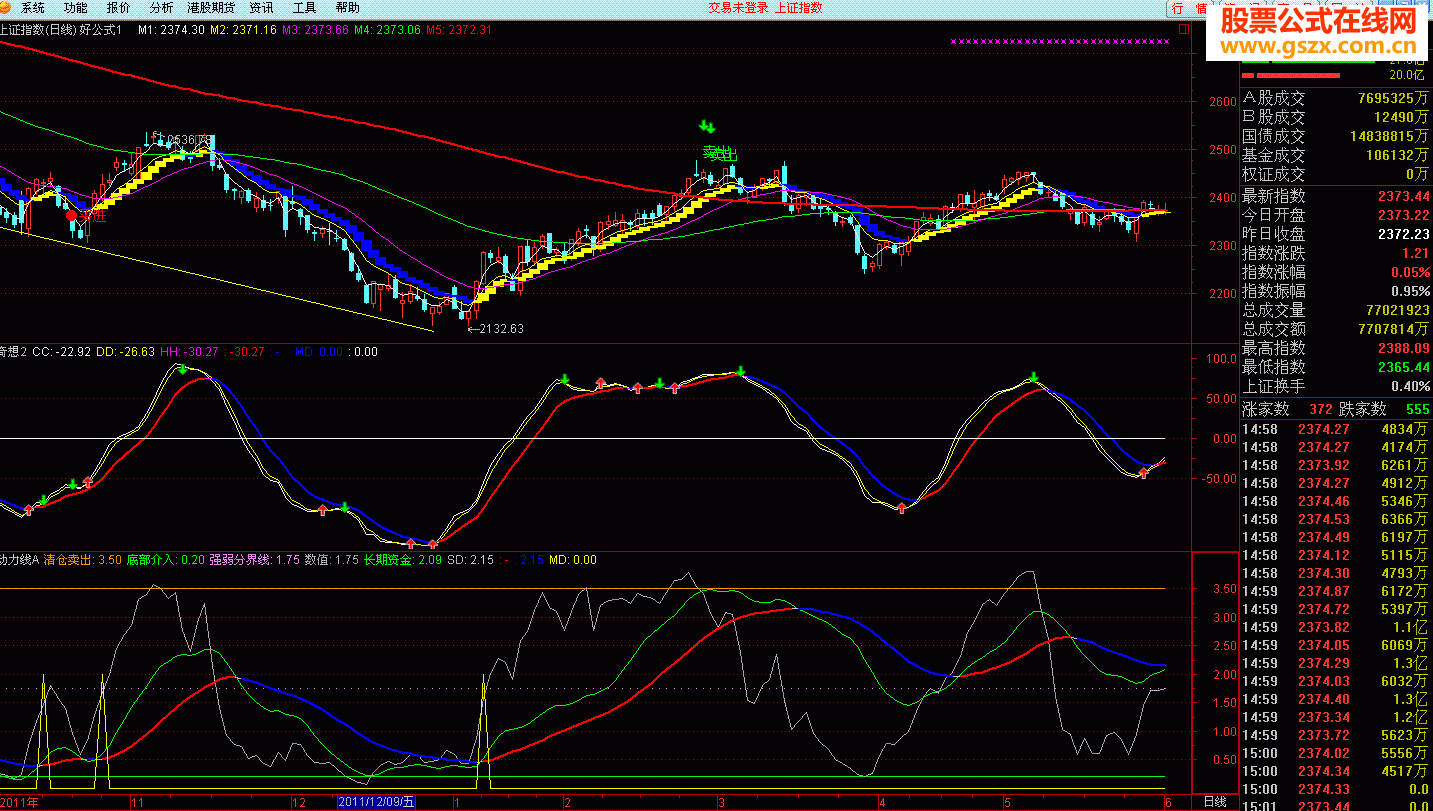Click the HH: -30.27 indicator label

[x=190, y=352]
